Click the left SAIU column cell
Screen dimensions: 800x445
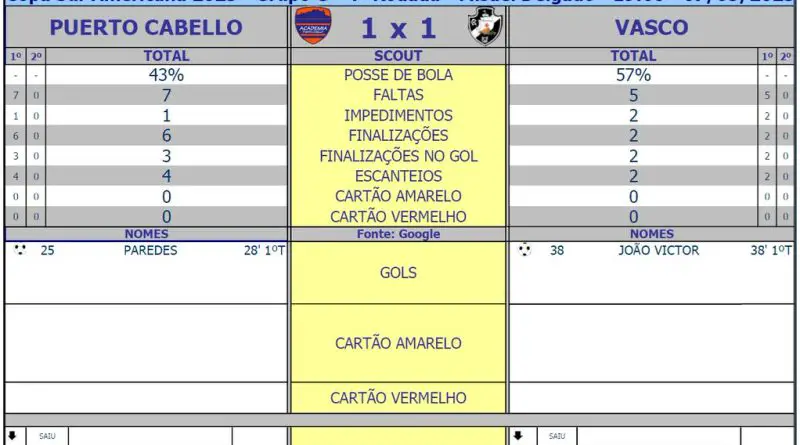[47, 436]
